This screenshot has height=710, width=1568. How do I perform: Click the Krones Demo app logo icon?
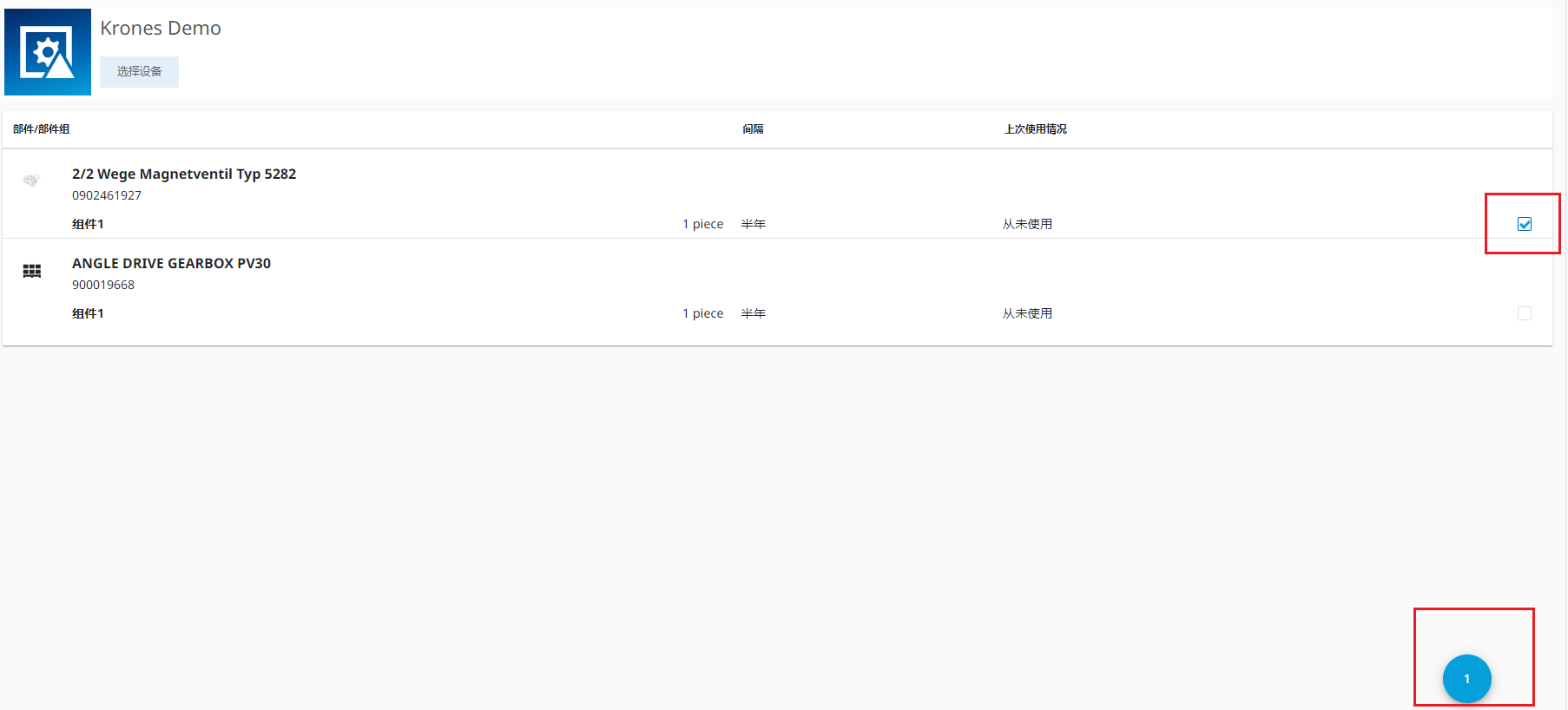point(48,52)
